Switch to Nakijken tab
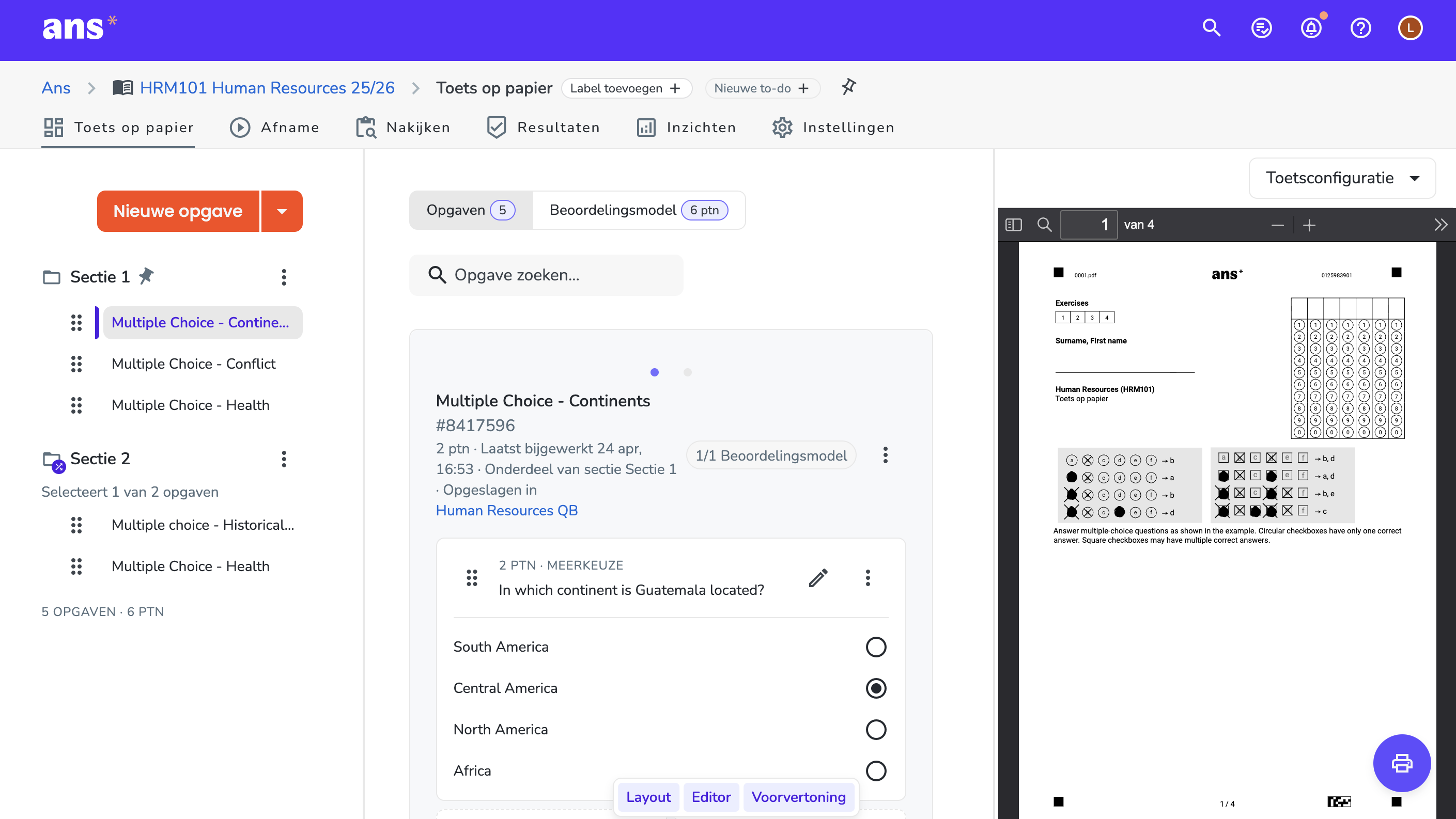 (x=403, y=128)
